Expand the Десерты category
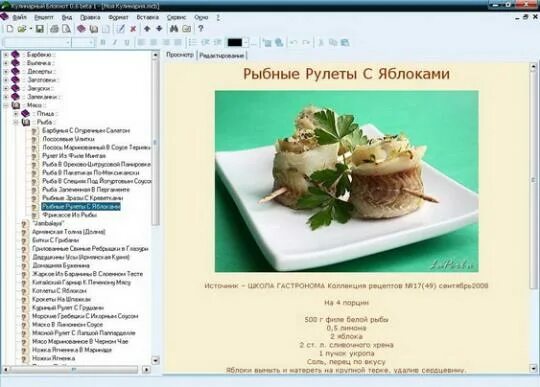The width and height of the screenshot is (540, 387). [x=6, y=72]
